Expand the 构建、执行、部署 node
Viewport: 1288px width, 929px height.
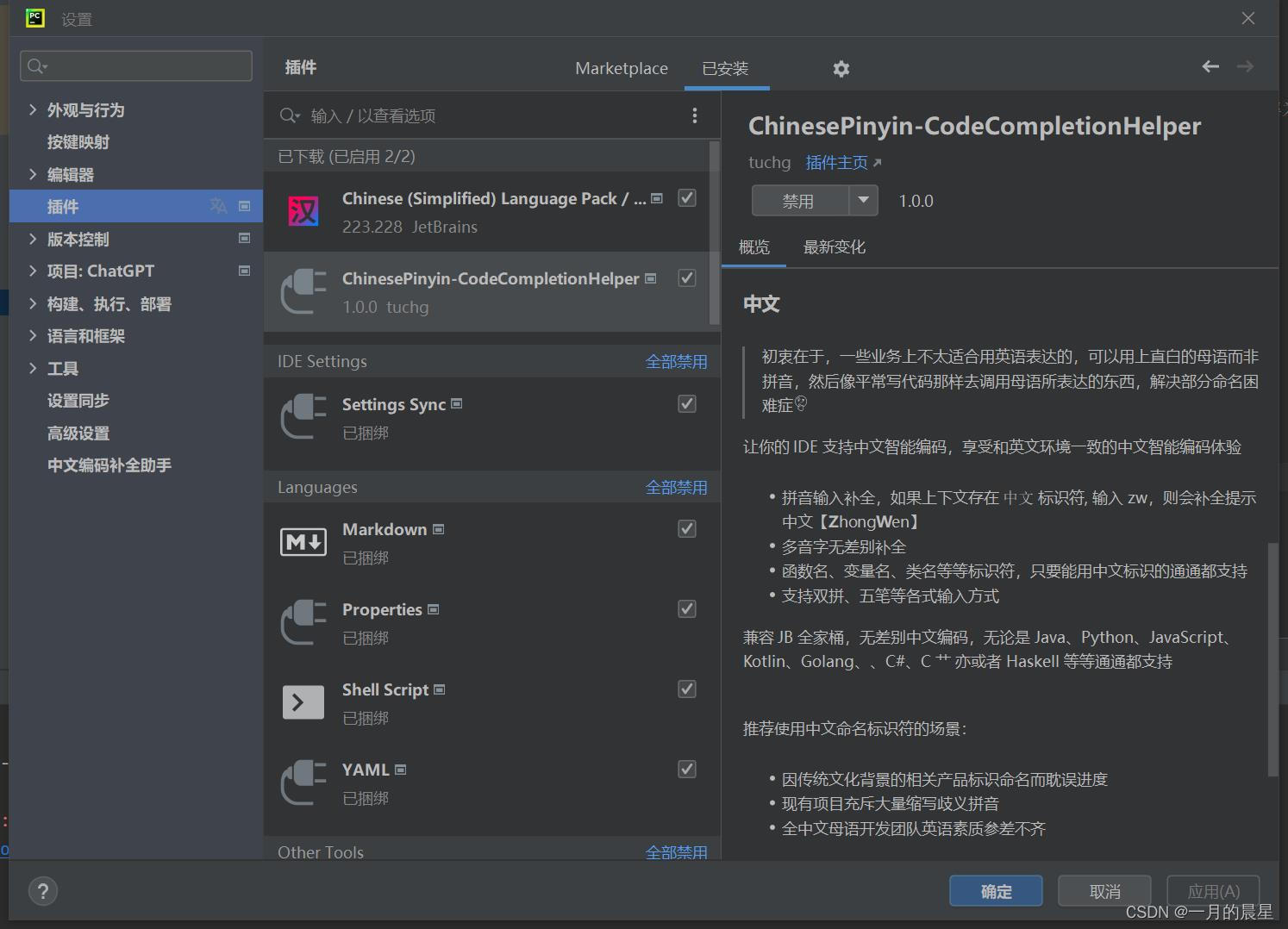[33, 303]
